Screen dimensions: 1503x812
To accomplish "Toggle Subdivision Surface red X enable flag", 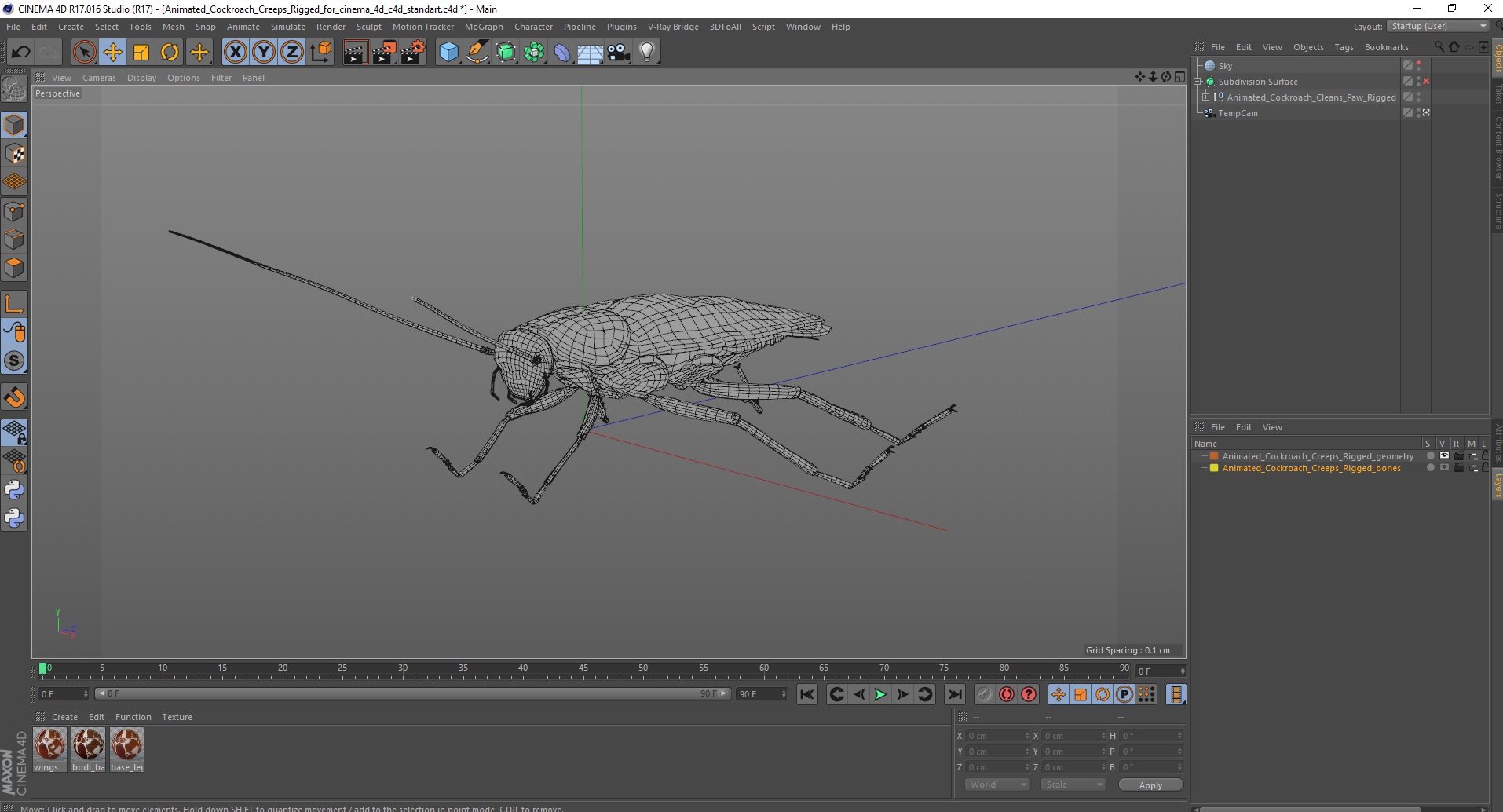I will click(x=1426, y=82).
